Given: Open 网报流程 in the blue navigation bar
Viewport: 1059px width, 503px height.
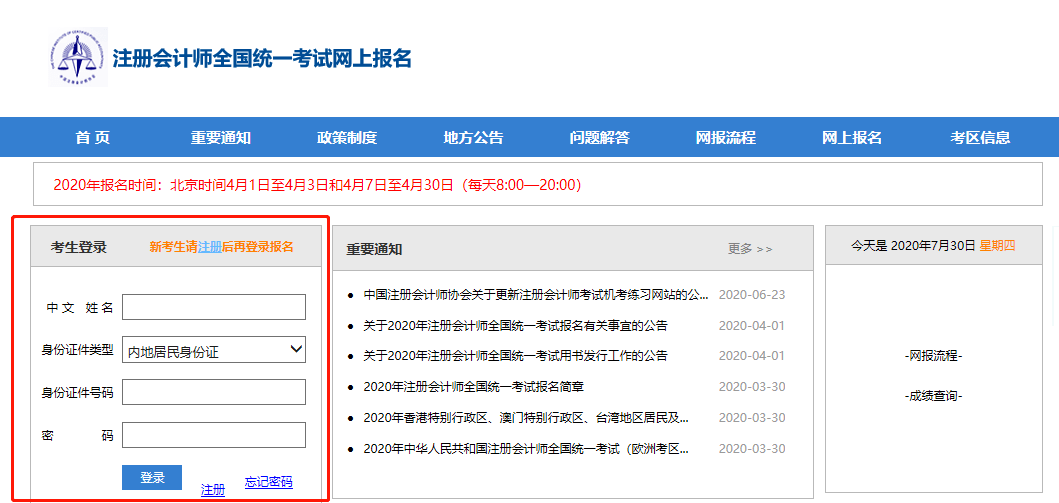Looking at the screenshot, I should pyautogui.click(x=725, y=138).
